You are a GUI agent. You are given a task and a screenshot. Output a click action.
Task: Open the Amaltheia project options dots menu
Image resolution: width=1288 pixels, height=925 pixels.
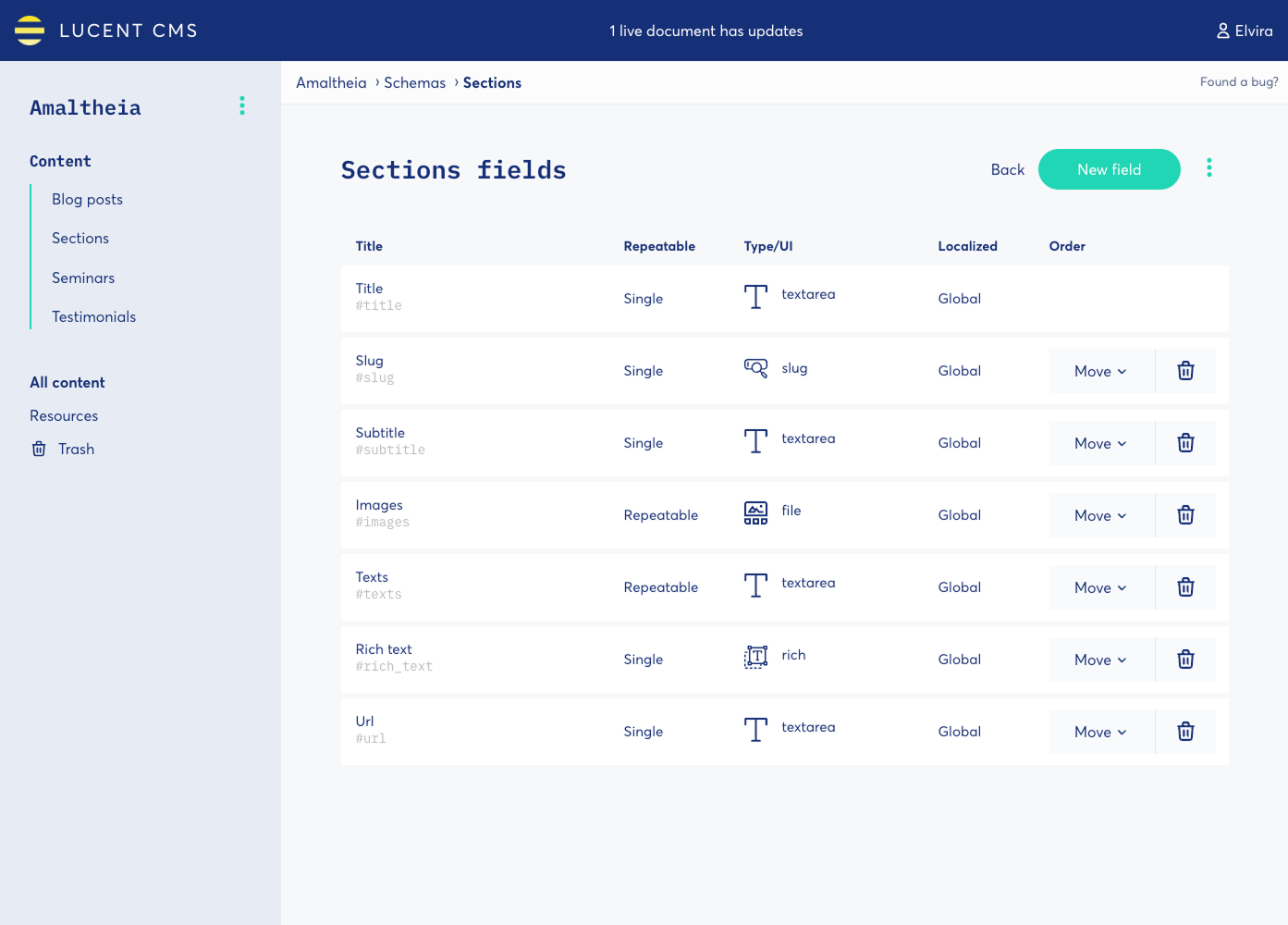(242, 105)
